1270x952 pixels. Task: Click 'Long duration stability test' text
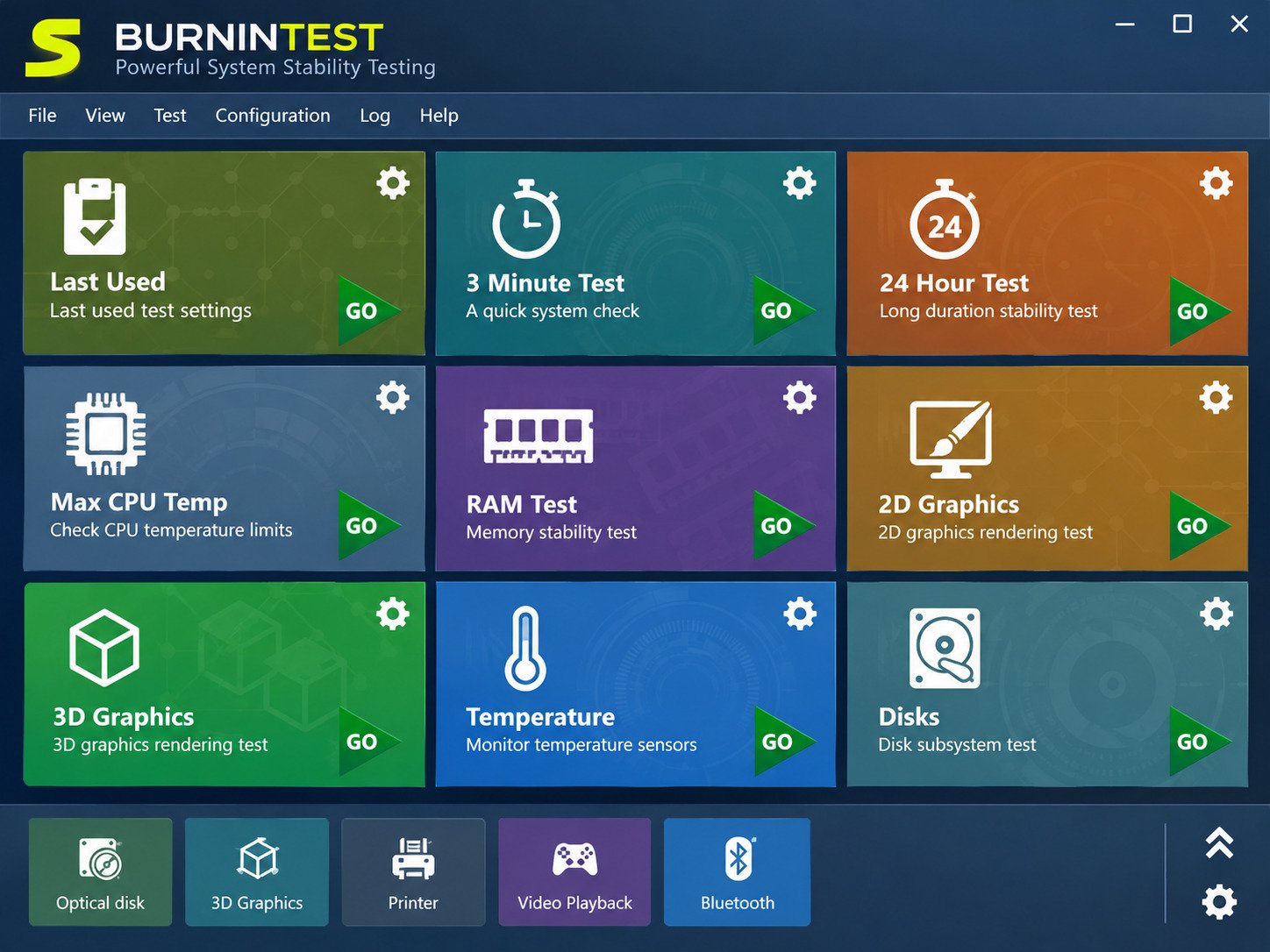(988, 310)
